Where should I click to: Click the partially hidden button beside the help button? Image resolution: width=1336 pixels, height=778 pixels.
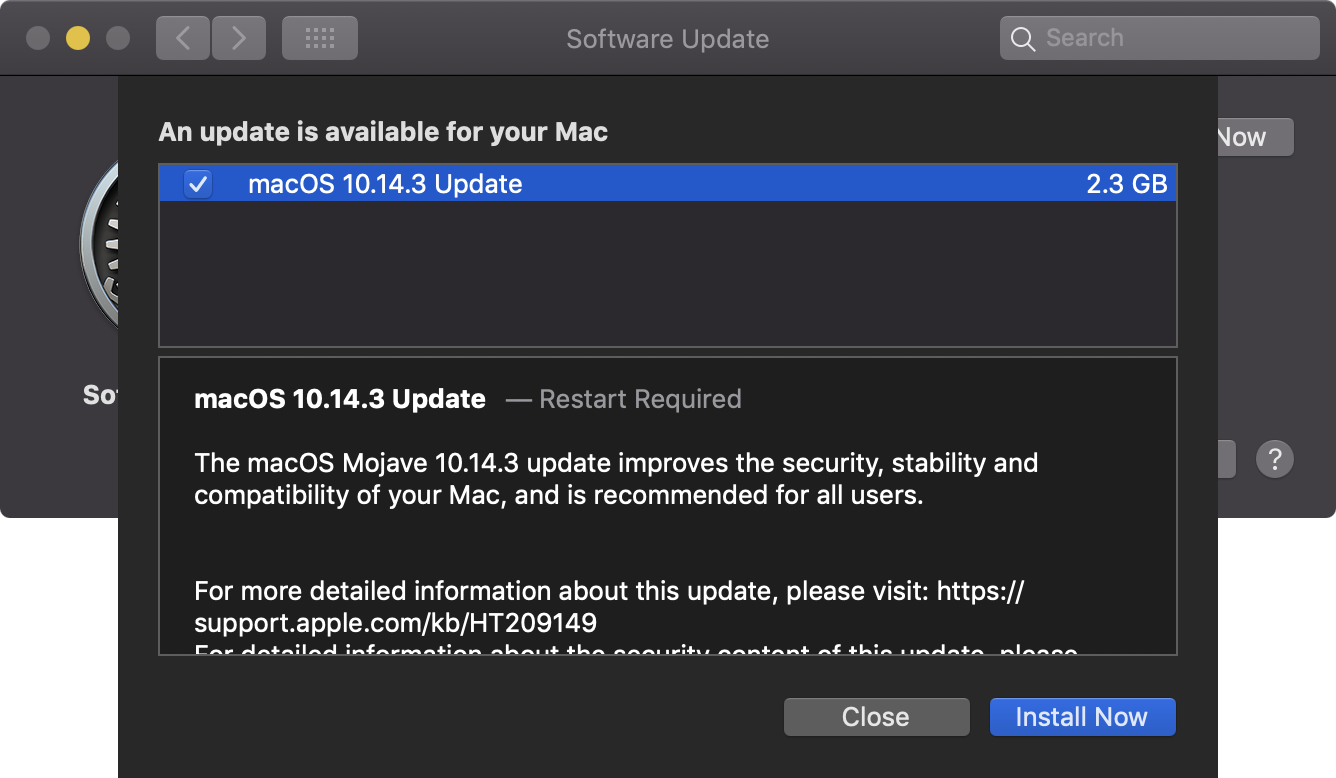point(1227,459)
